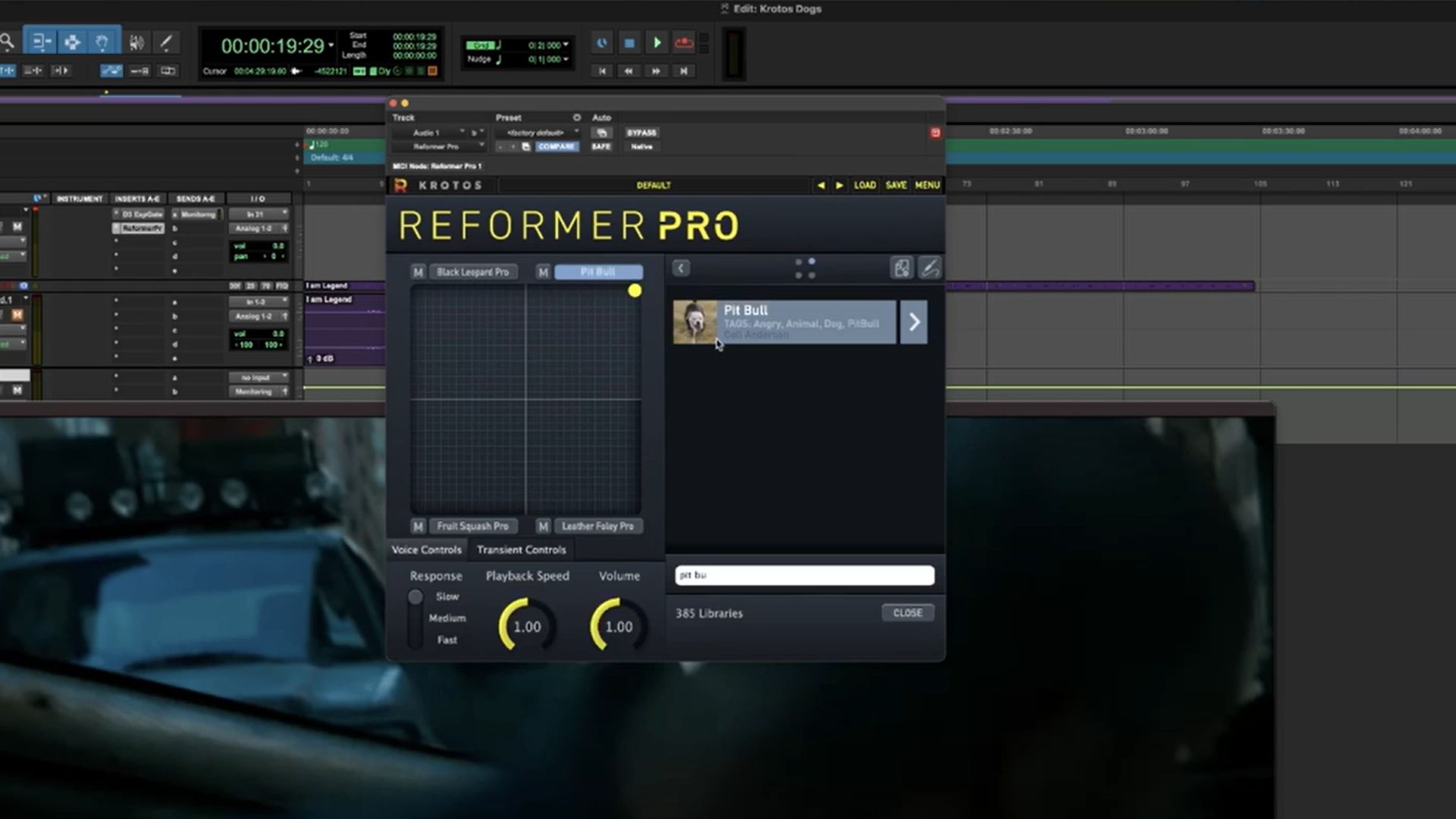Open the library analysis tool icon
Screen dimensions: 1456x819
click(901, 268)
